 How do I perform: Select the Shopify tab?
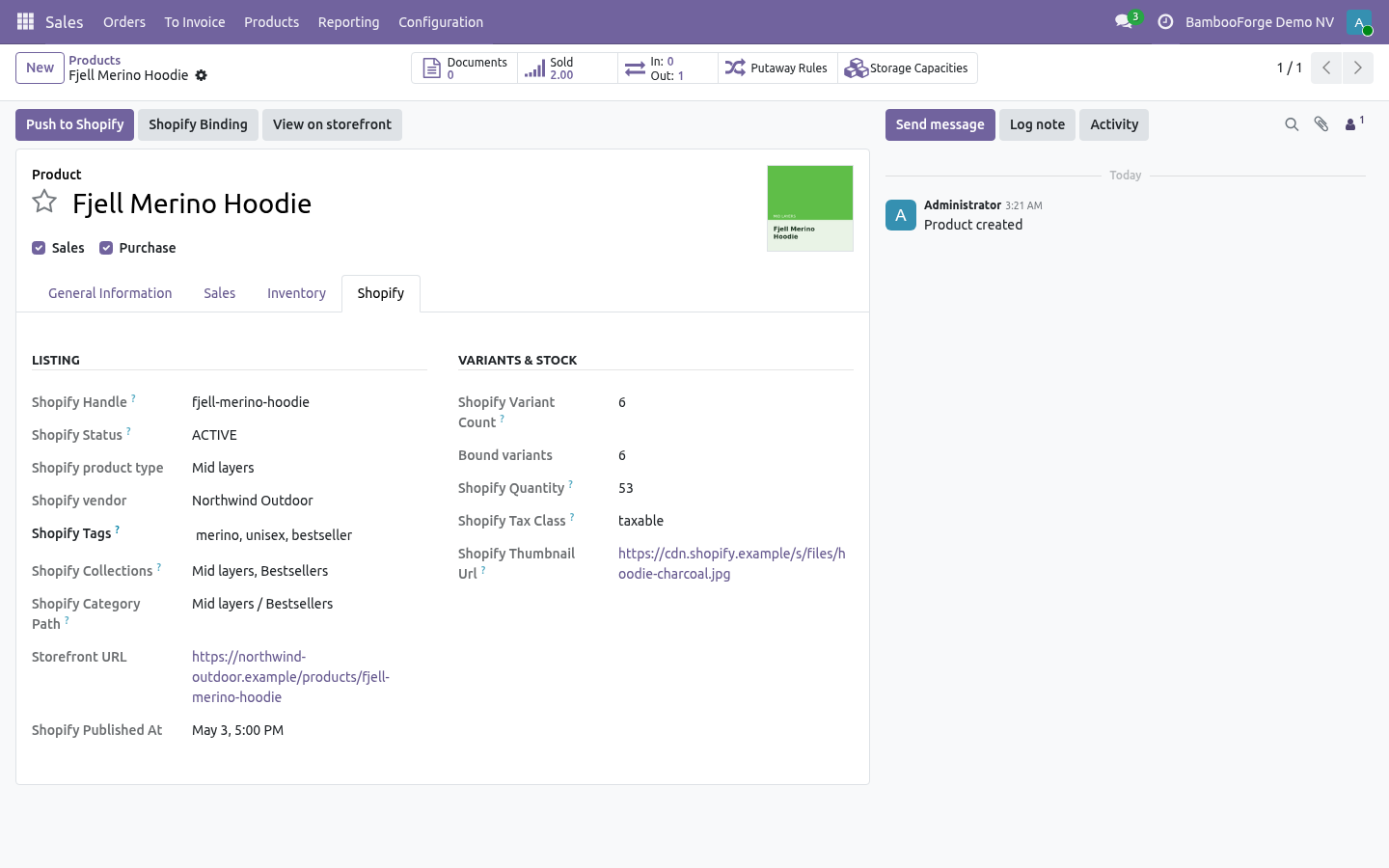381,293
